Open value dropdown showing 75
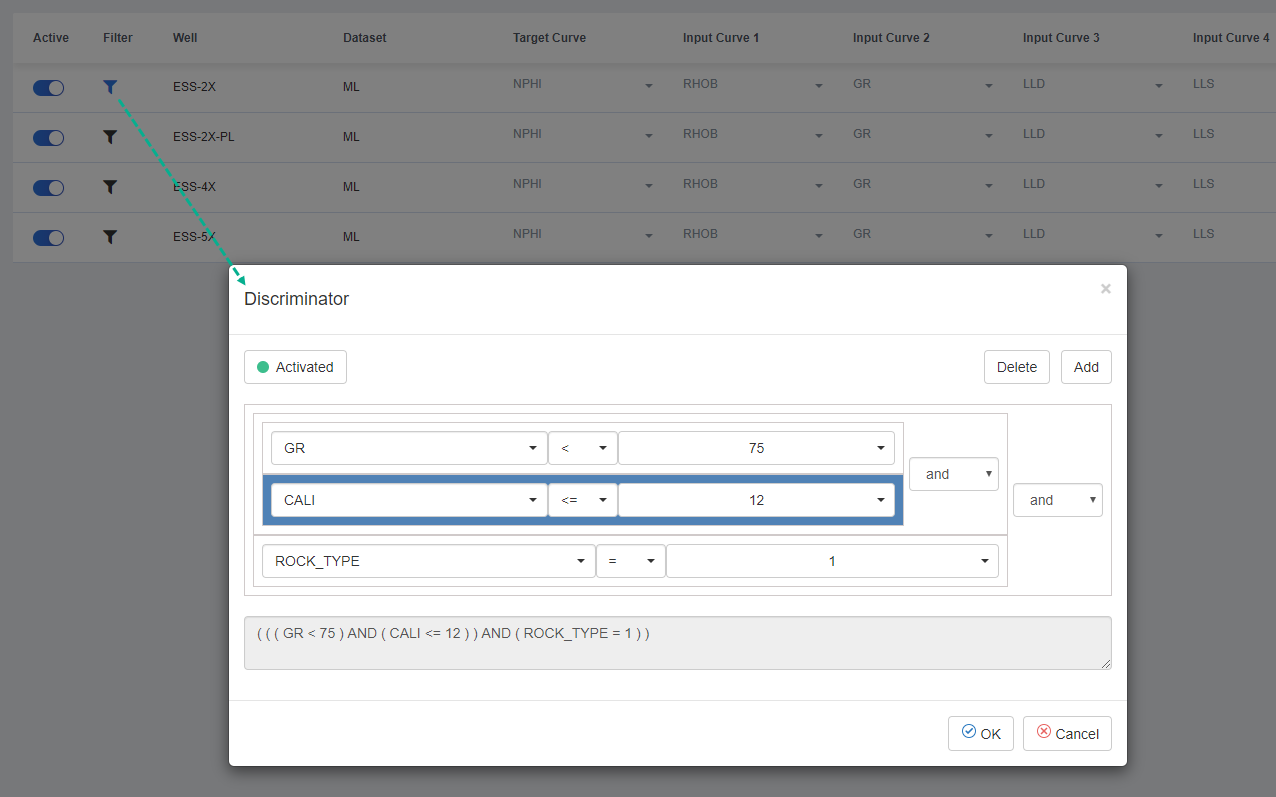Image resolution: width=1276 pixels, height=797 pixels. pos(756,448)
